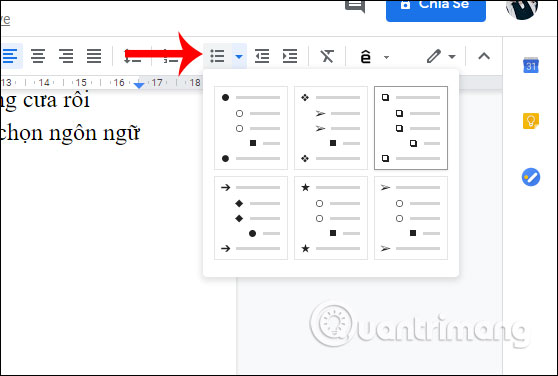The image size is (558, 376).
Task: Open Google Calendar in the side panel
Action: point(531,65)
